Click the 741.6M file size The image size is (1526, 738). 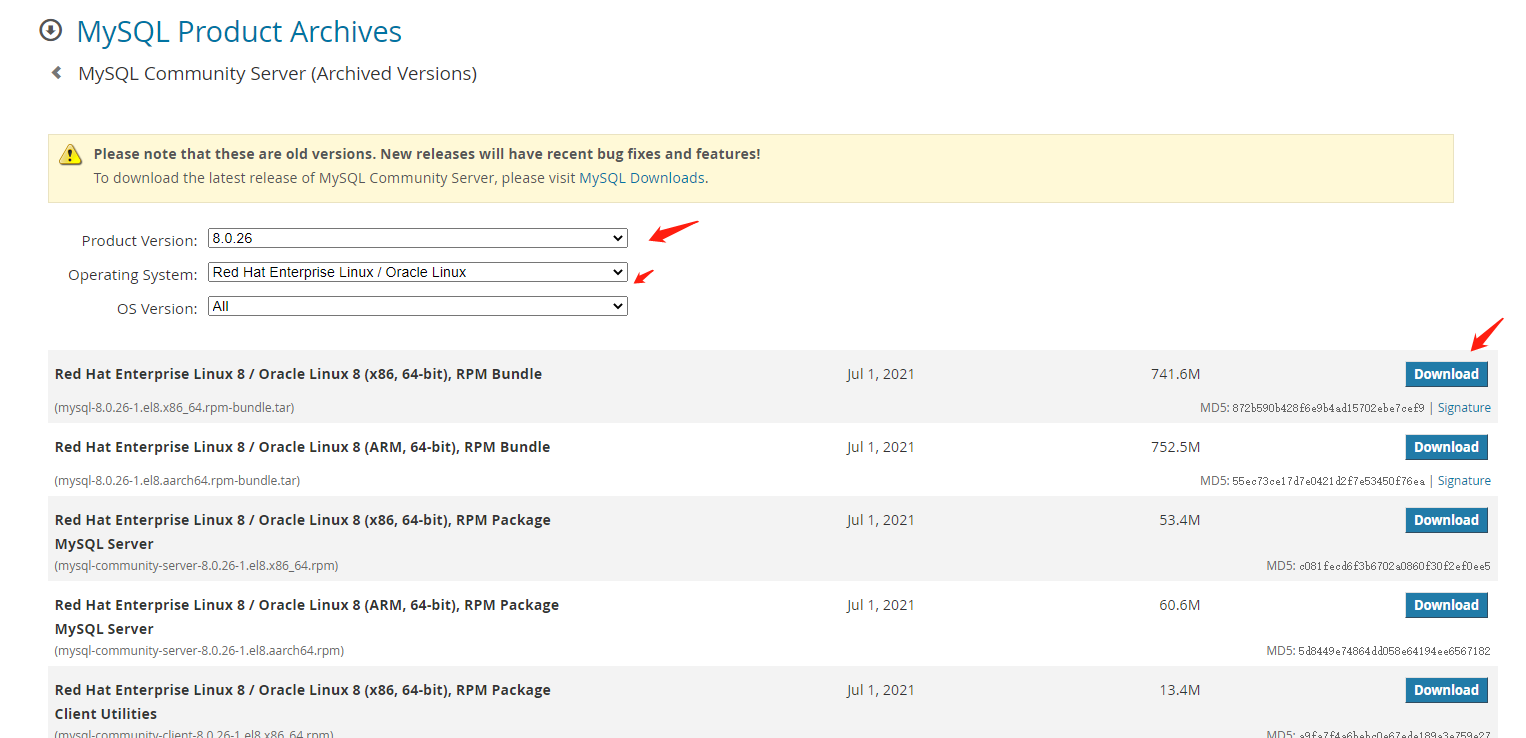click(1175, 374)
